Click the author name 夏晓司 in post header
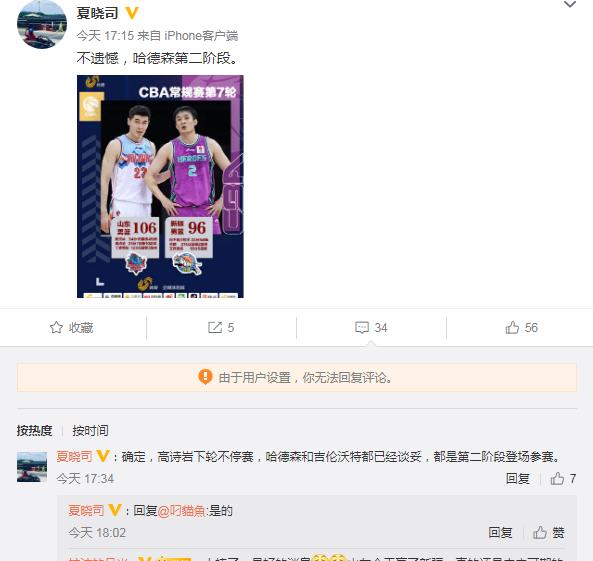The width and height of the screenshot is (593, 561). coord(97,13)
